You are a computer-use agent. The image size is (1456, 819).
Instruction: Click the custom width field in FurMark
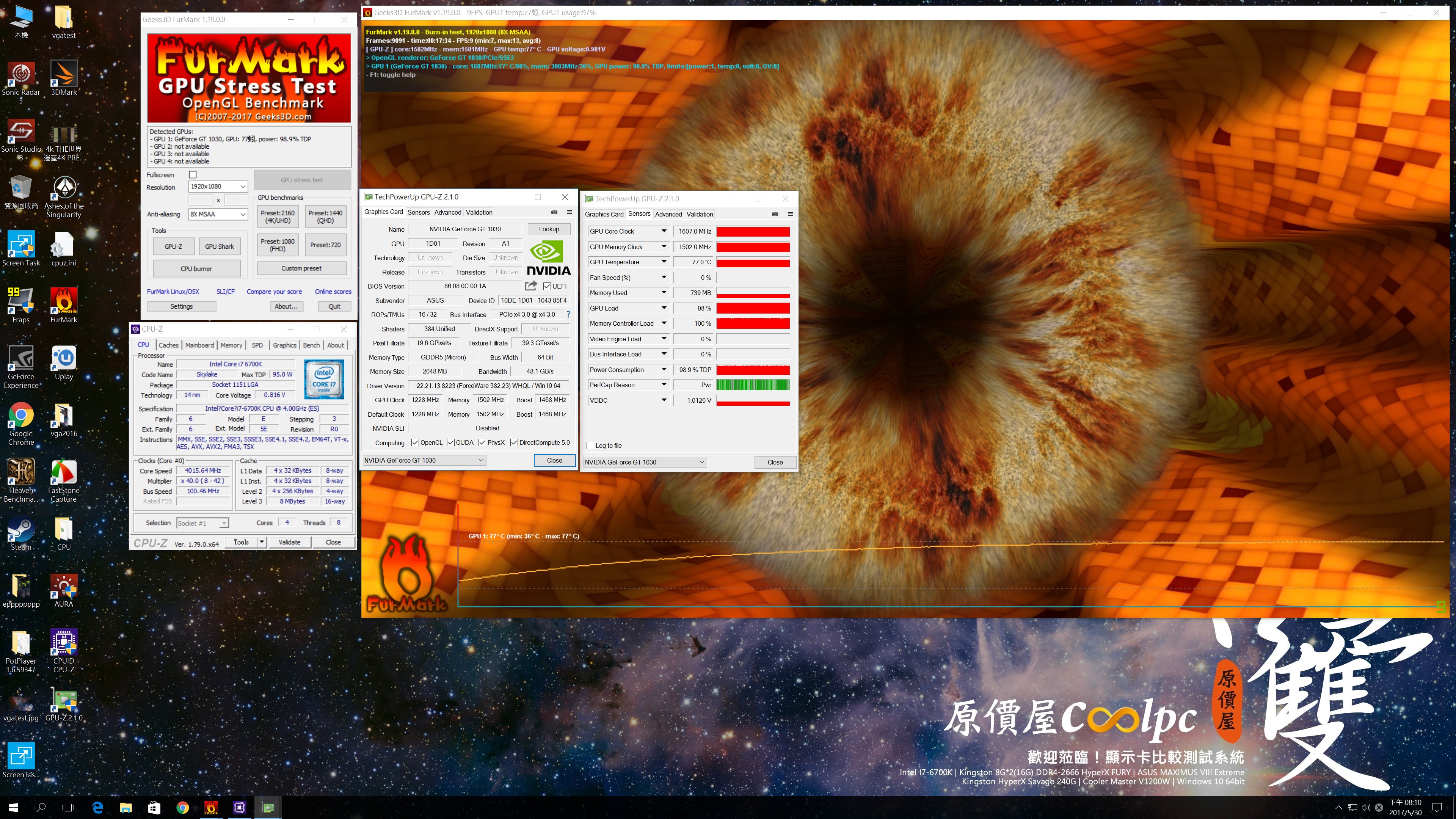[200, 200]
